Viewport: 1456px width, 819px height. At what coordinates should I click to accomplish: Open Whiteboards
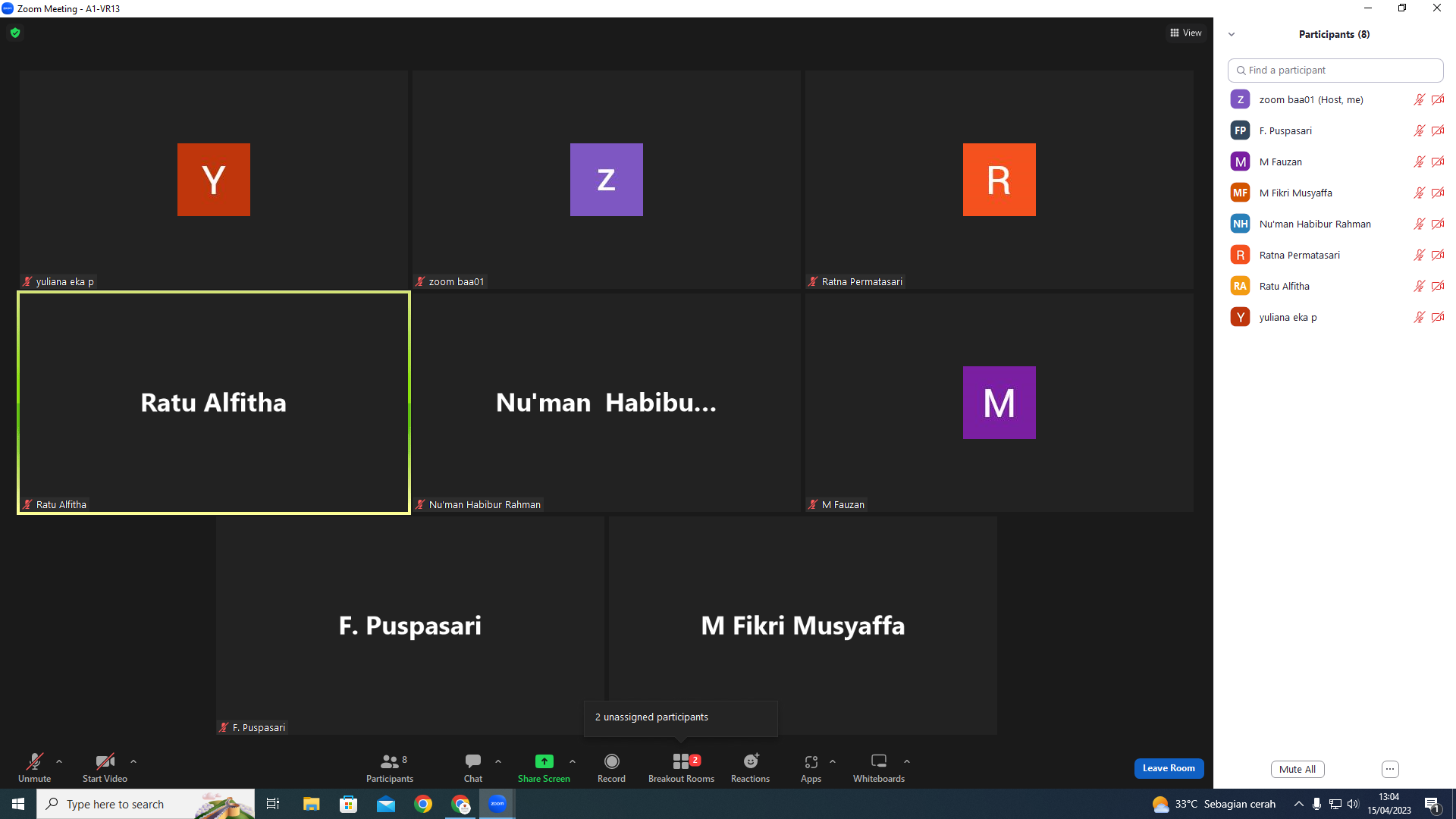(879, 767)
